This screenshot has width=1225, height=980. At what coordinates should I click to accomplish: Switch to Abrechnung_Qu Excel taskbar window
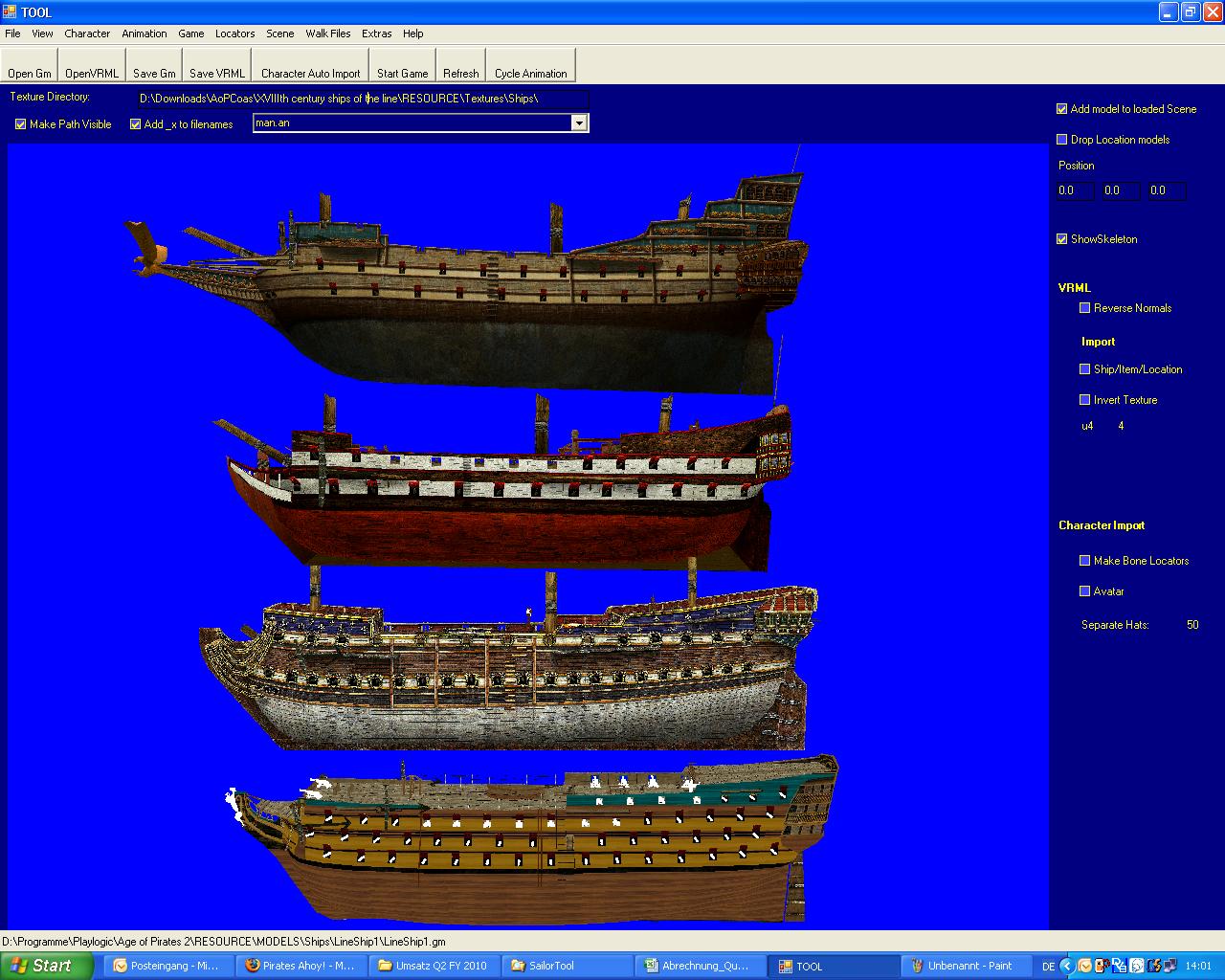[700, 966]
